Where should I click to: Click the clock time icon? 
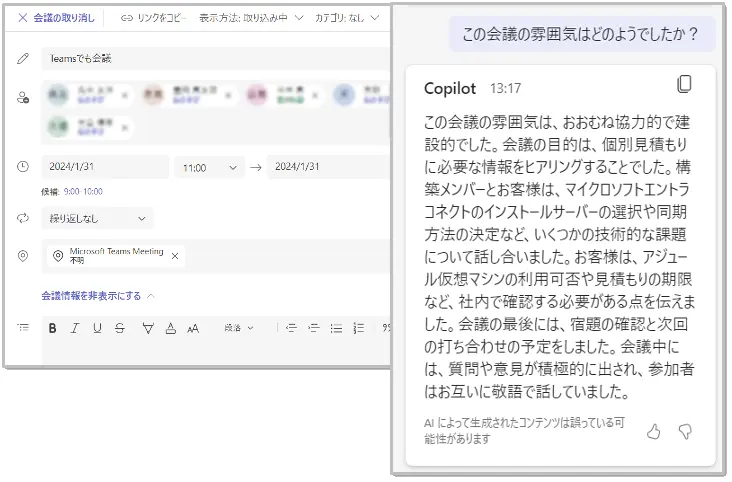pos(23,167)
